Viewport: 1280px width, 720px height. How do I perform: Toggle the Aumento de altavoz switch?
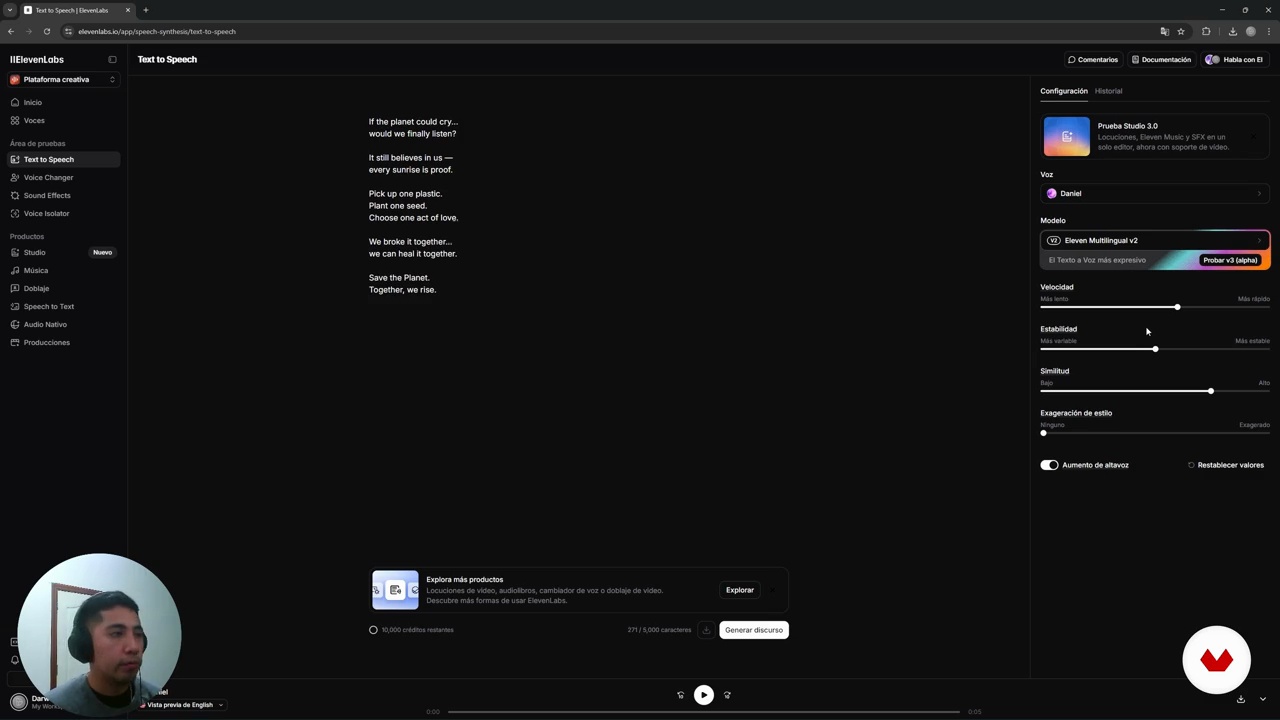[x=1049, y=465]
